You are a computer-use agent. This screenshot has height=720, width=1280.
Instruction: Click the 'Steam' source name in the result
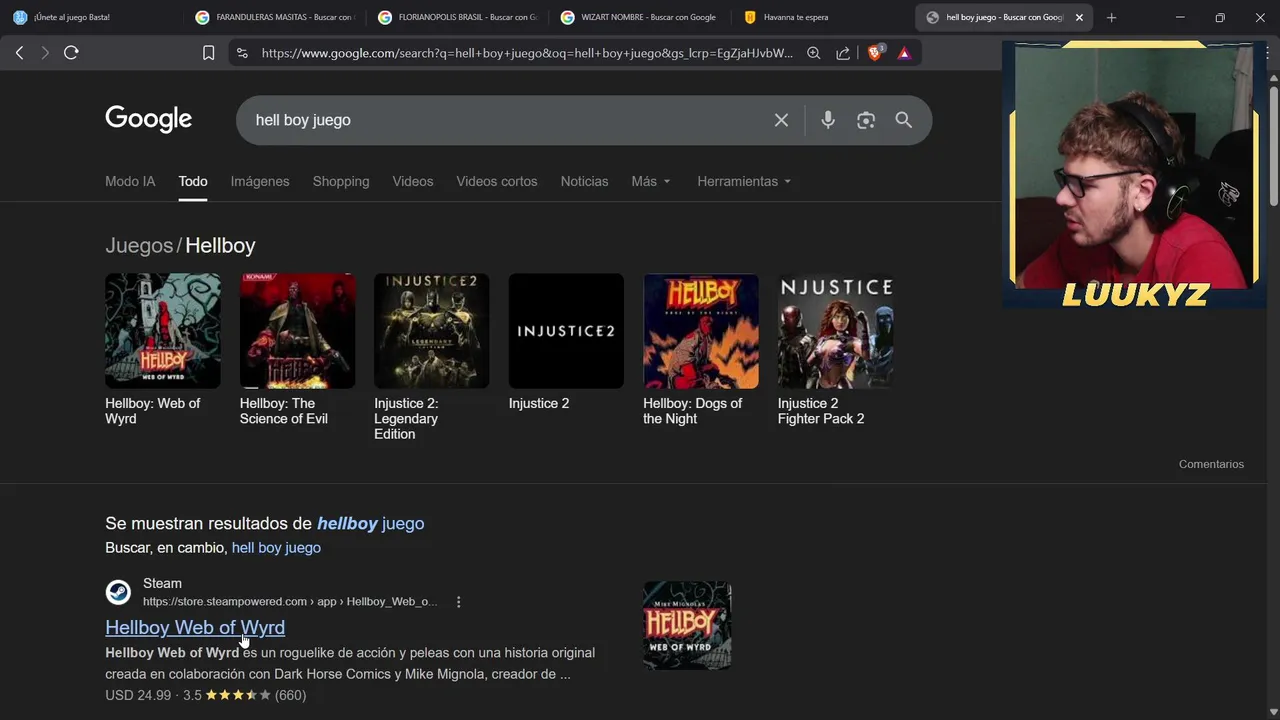(162, 583)
